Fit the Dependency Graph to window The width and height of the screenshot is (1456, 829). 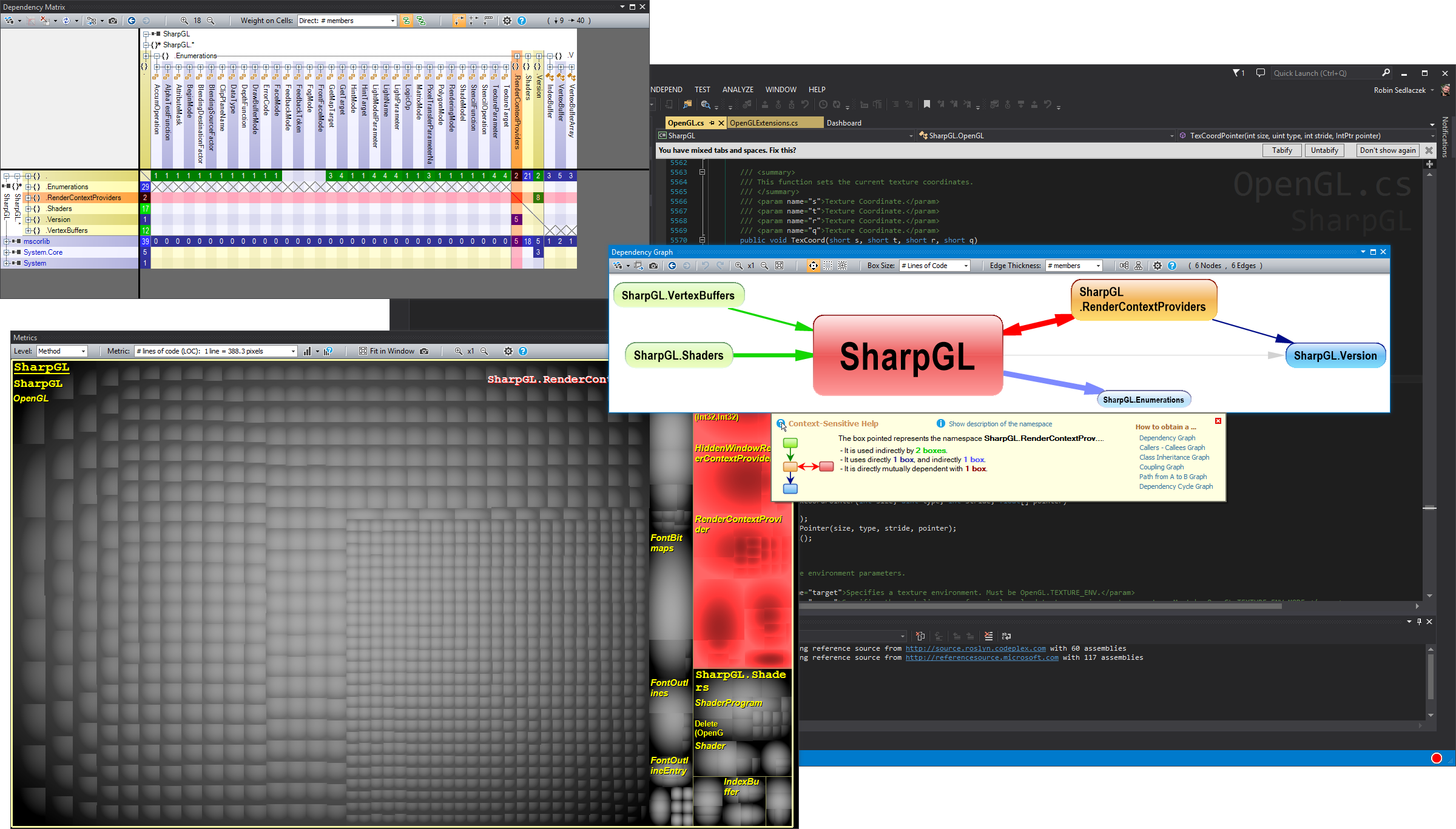click(780, 266)
